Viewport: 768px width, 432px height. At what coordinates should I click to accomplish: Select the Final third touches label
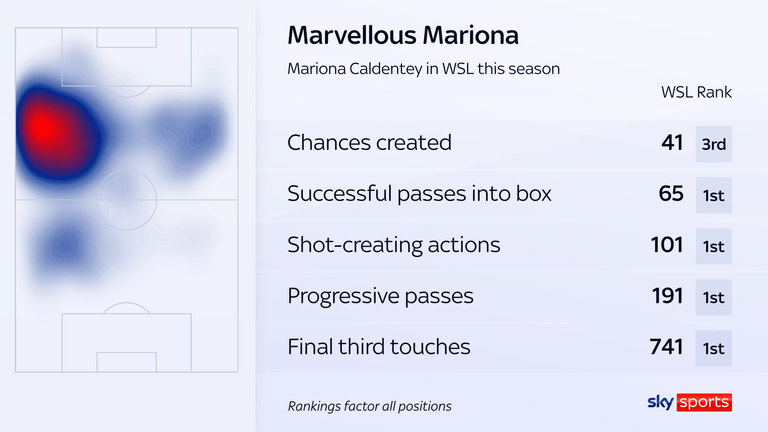[x=379, y=347]
